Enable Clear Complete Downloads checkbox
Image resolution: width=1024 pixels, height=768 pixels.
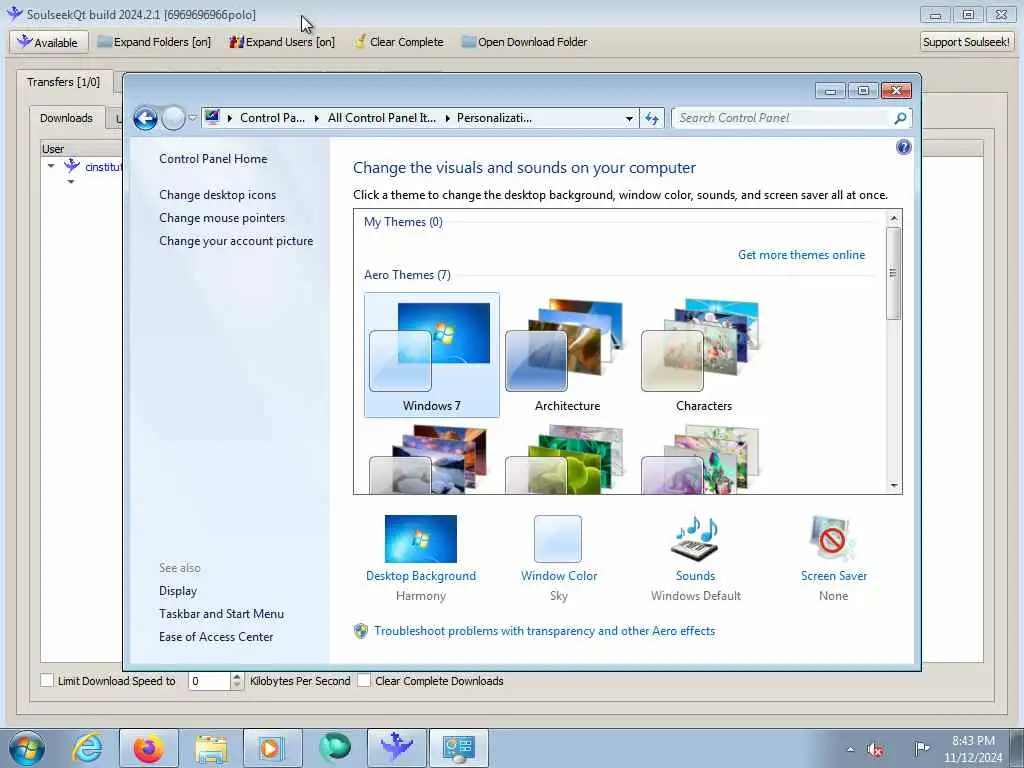click(364, 680)
